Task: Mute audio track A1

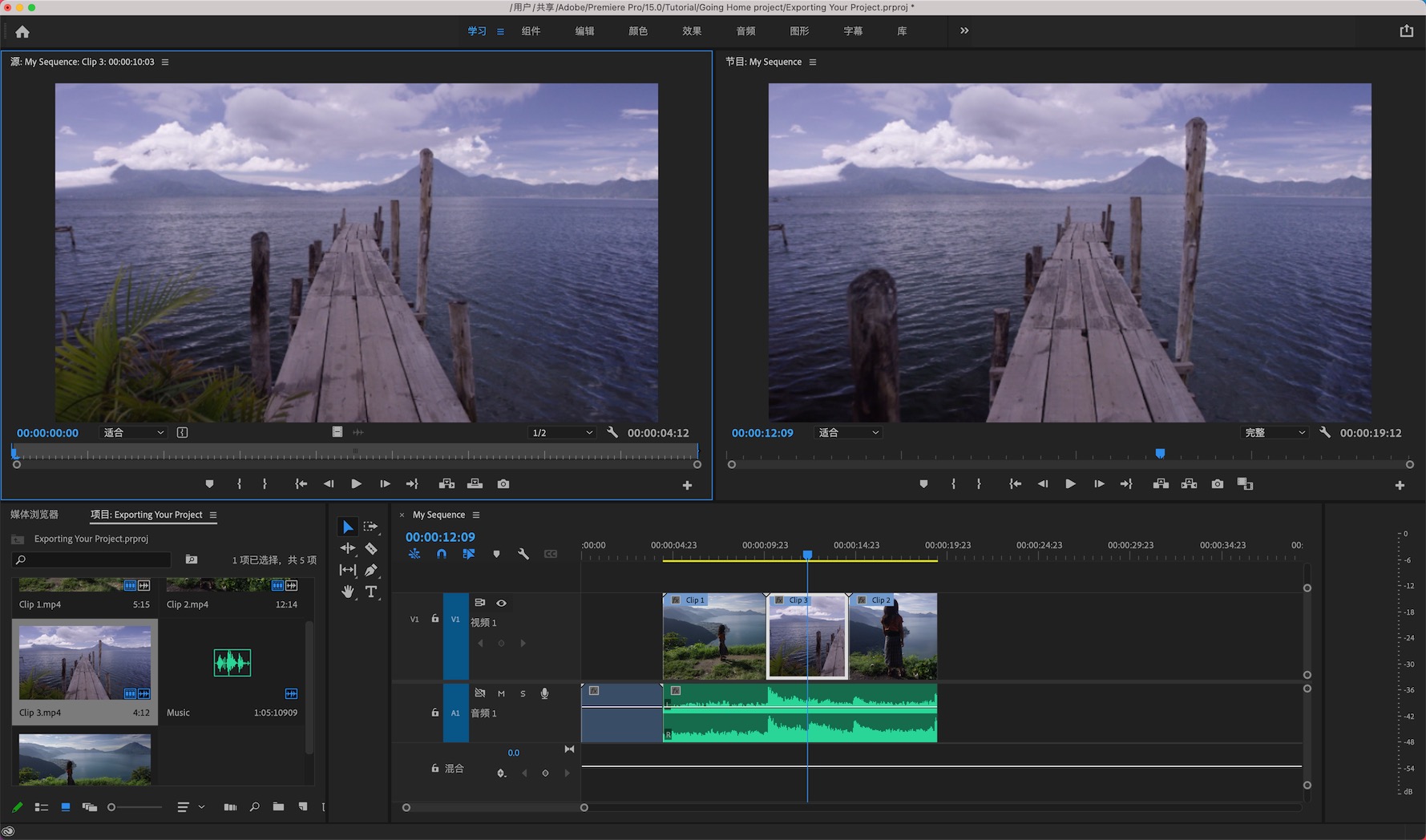Action: tap(501, 693)
